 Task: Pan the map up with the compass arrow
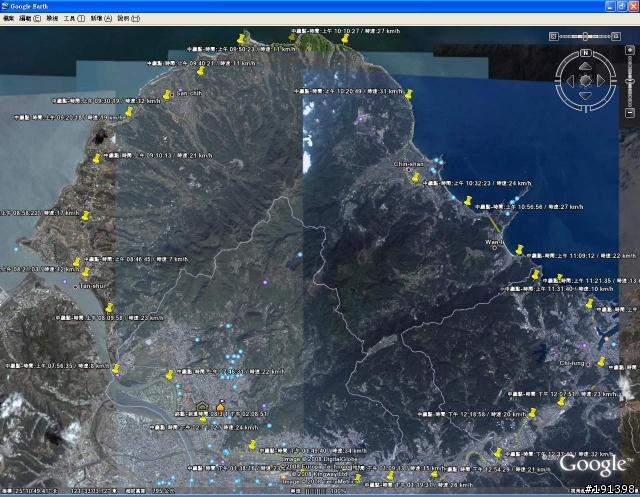click(x=585, y=66)
